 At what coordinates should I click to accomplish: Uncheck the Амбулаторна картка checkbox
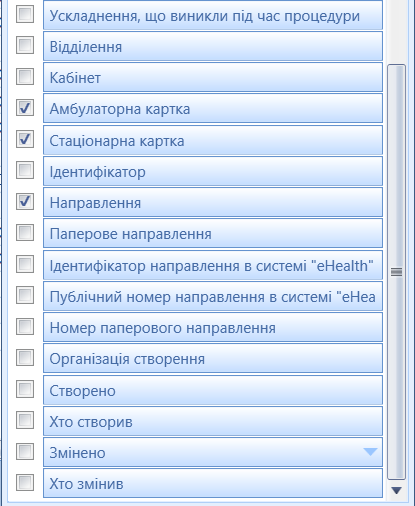point(25,108)
